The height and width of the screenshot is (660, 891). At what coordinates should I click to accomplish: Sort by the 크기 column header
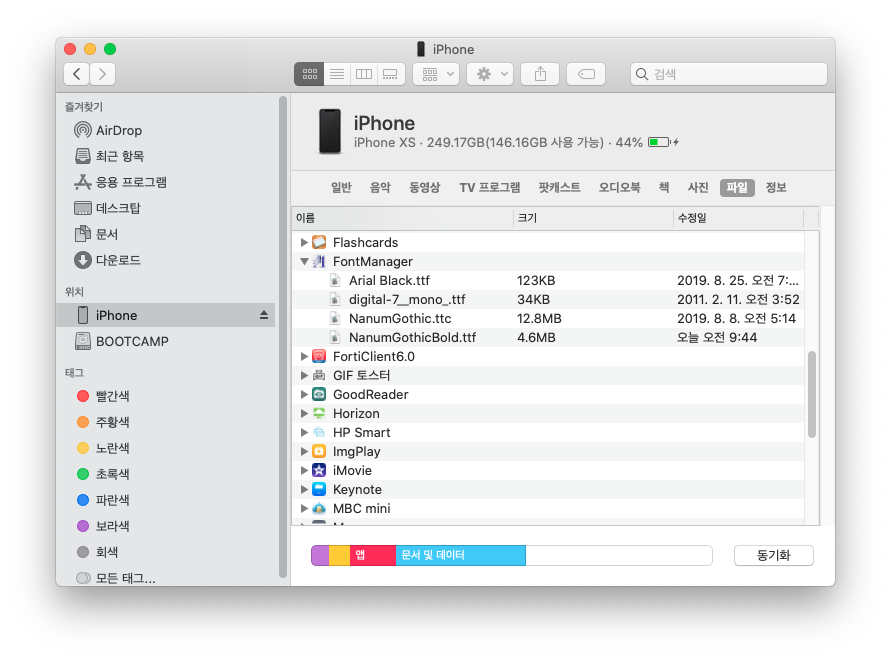pos(593,218)
